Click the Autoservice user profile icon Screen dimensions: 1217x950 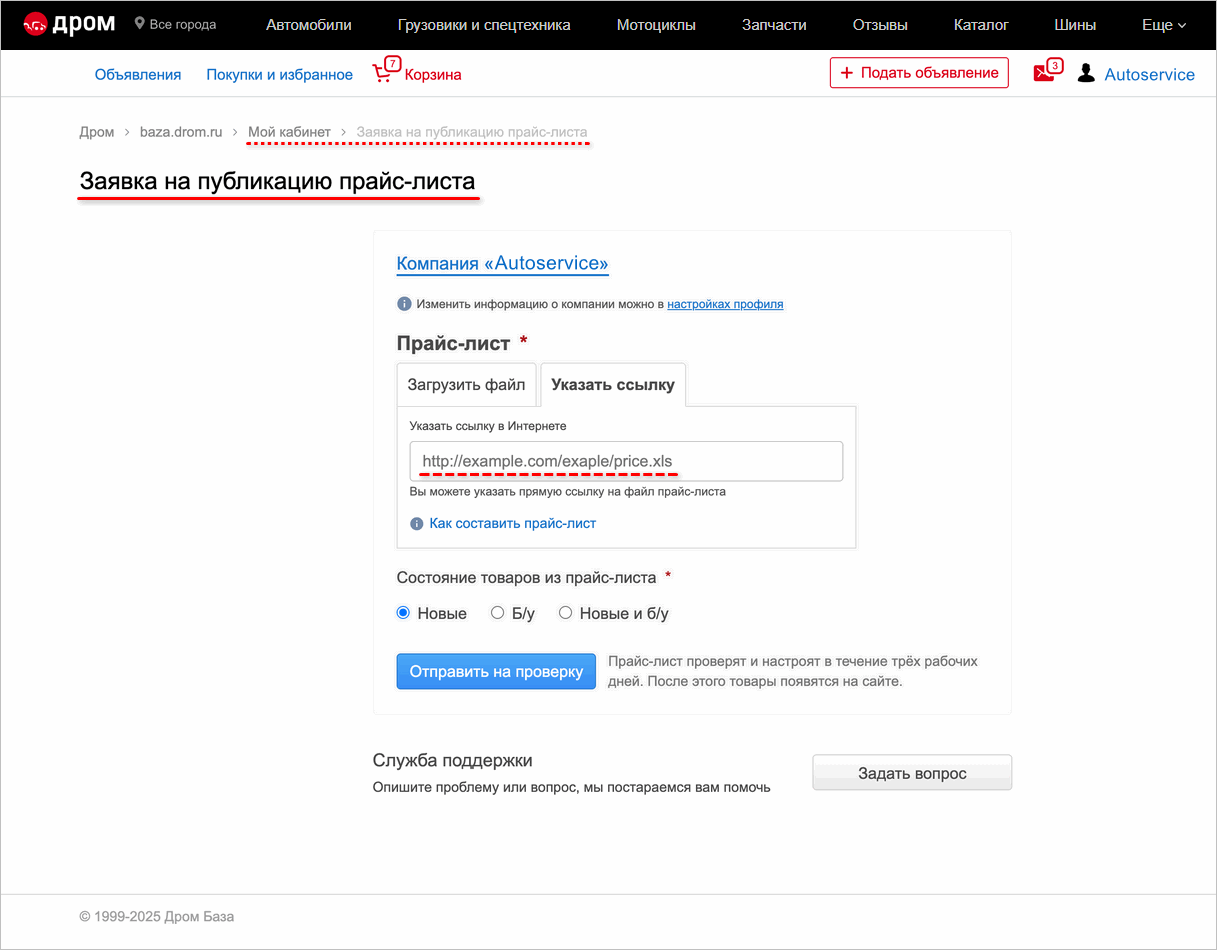pyautogui.click(x=1085, y=72)
